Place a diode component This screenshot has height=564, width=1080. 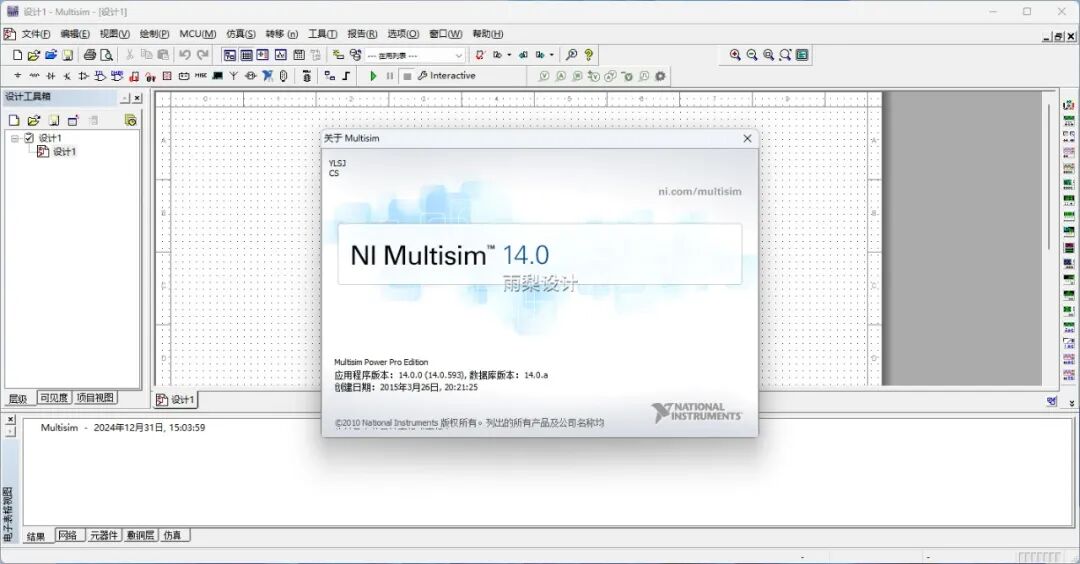click(50, 76)
